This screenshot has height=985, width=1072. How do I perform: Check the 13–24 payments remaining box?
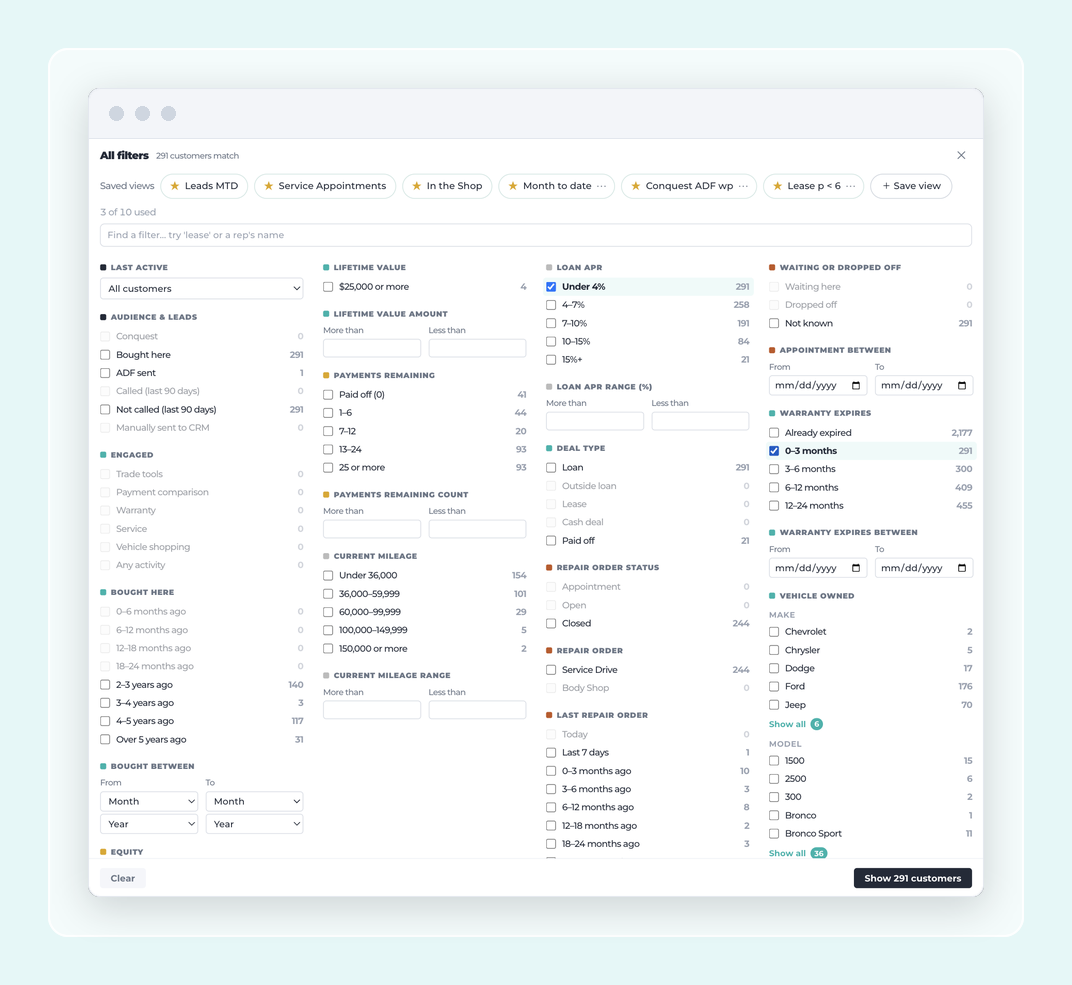click(328, 450)
